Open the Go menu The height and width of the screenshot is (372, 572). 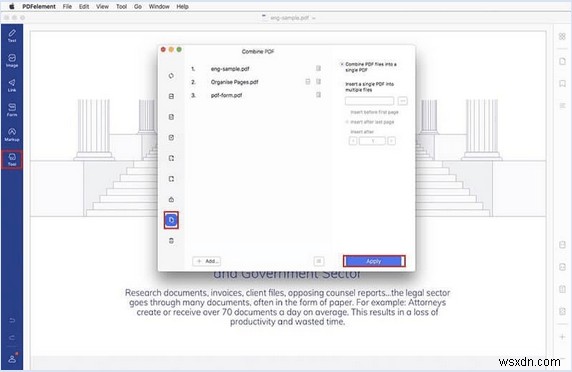[138, 6]
